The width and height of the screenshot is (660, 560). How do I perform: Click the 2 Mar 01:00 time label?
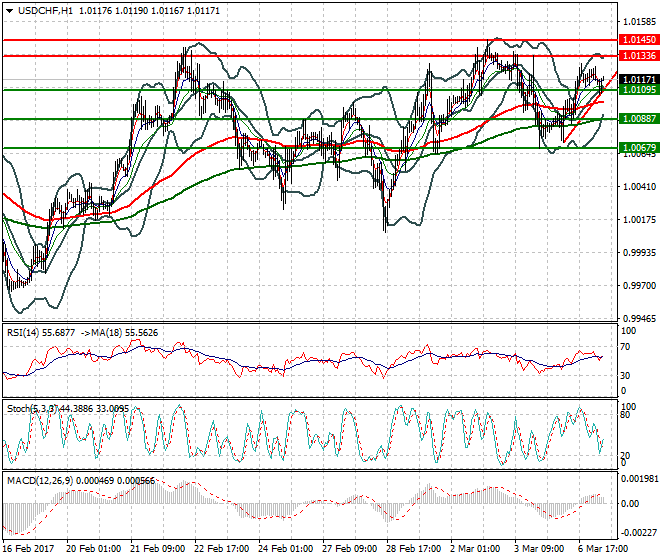pyautogui.click(x=474, y=551)
